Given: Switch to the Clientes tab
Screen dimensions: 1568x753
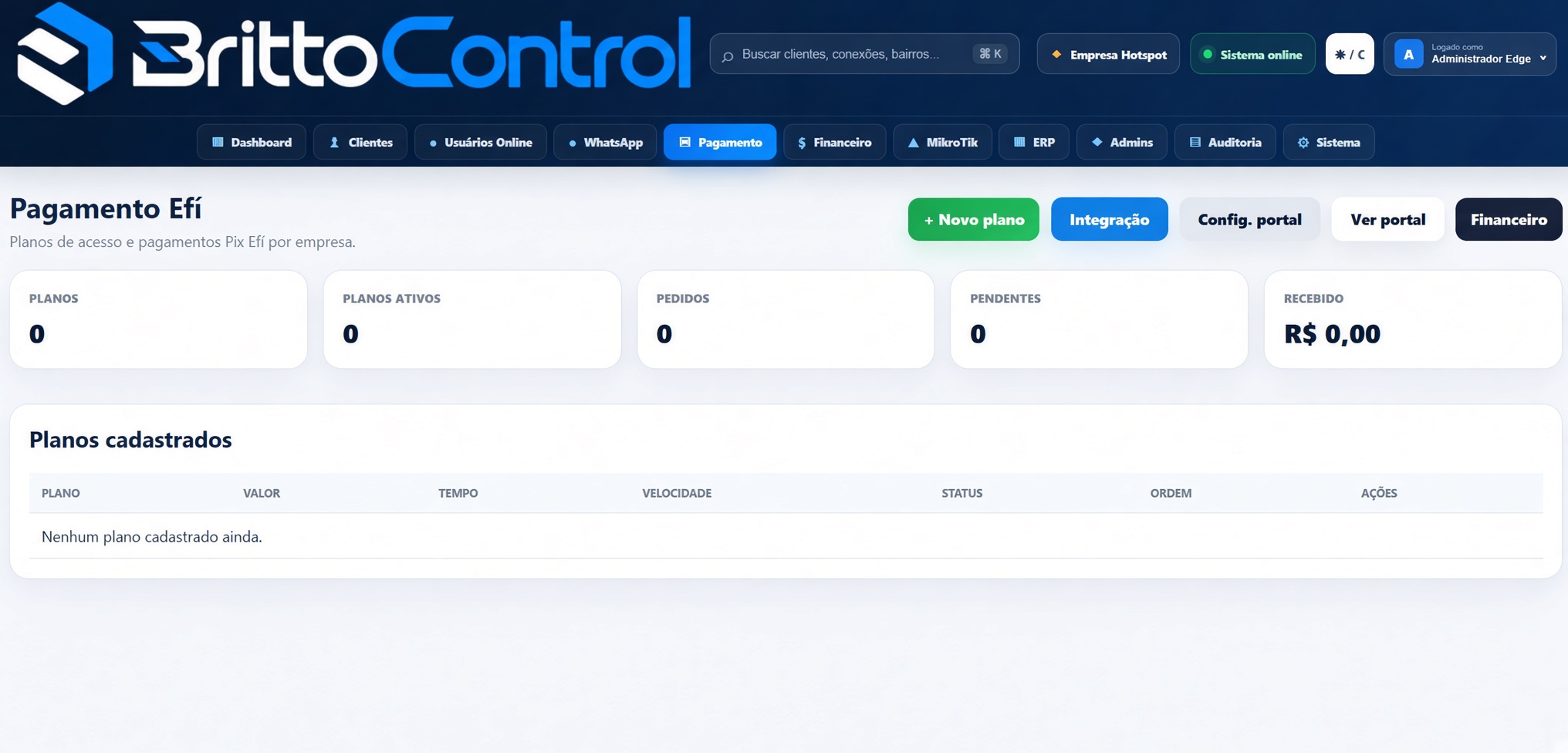Looking at the screenshot, I should tap(360, 142).
